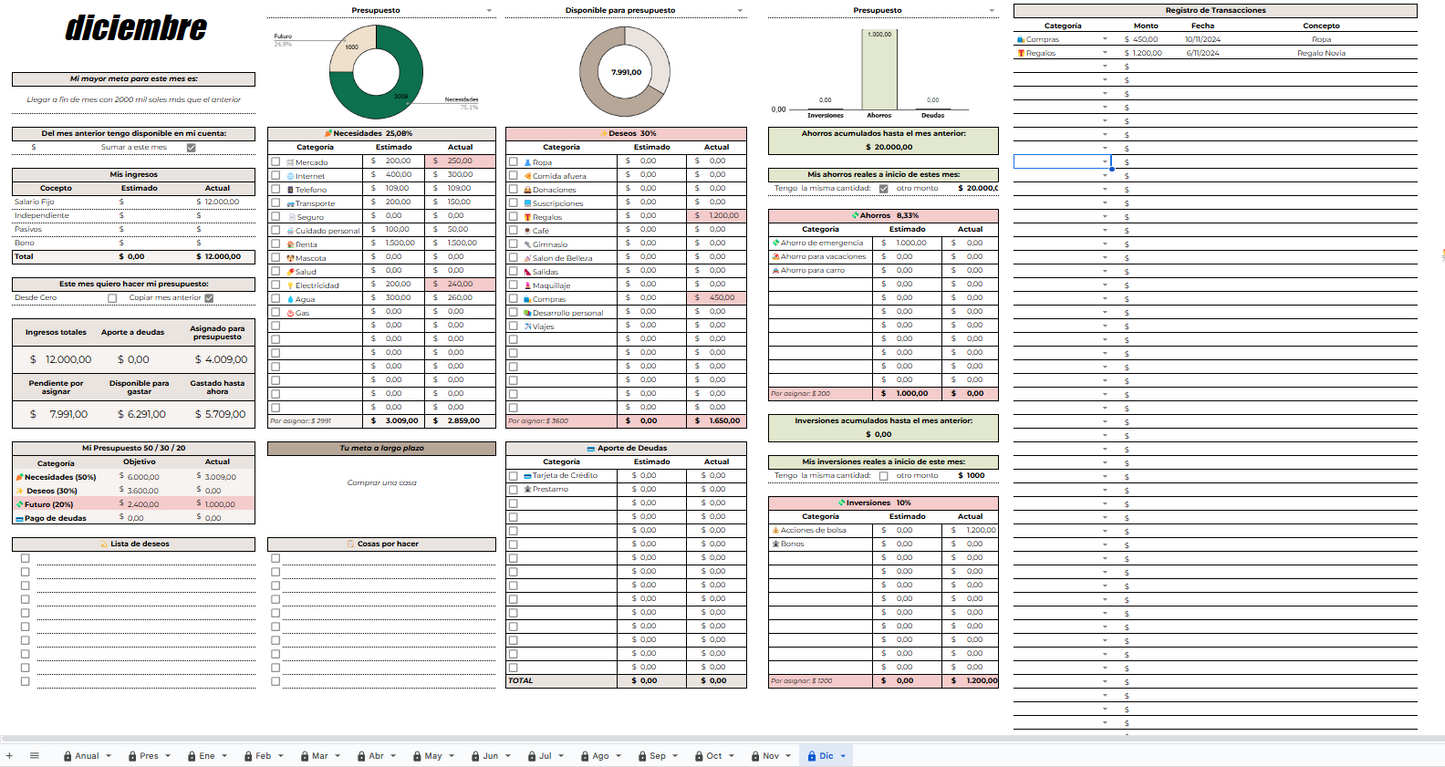Screen dimensions: 1445x767
Task: Switch to the Nov sheet tab
Action: (771, 756)
